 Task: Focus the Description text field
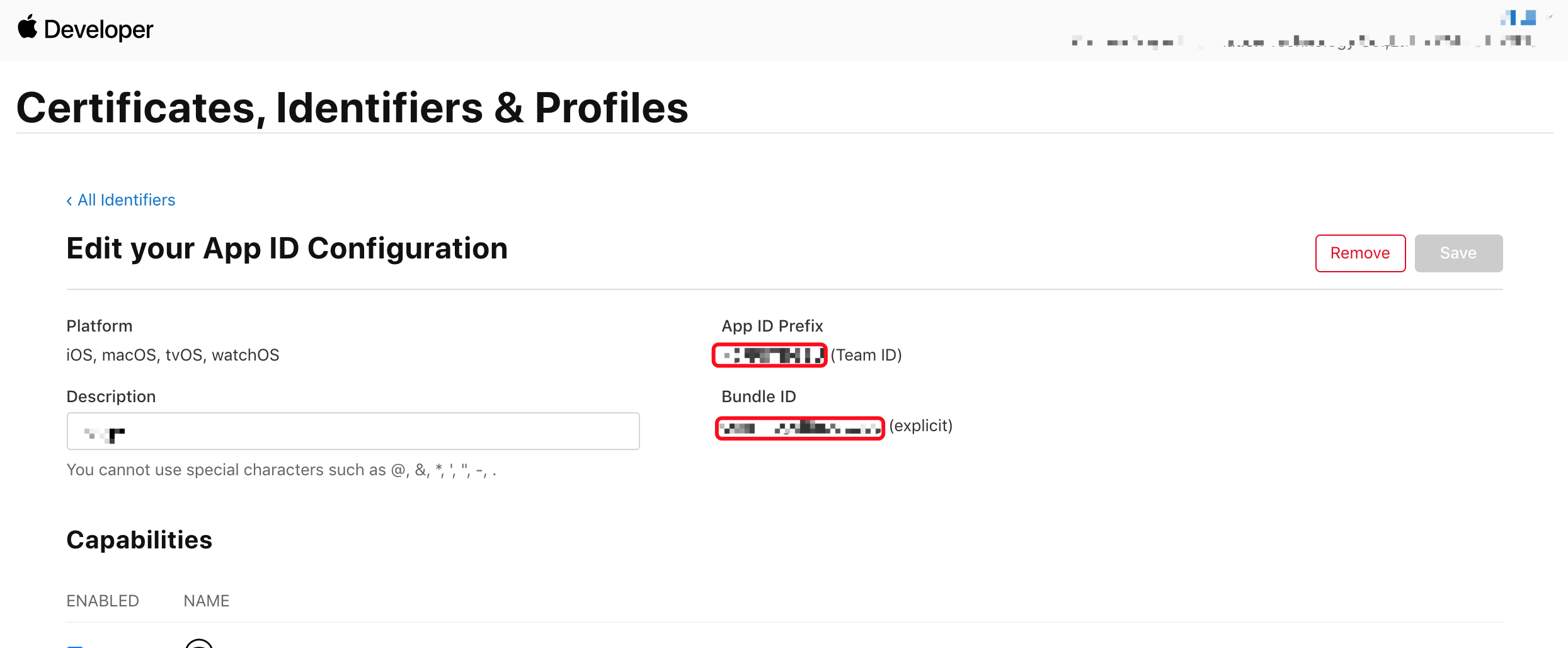tap(353, 431)
